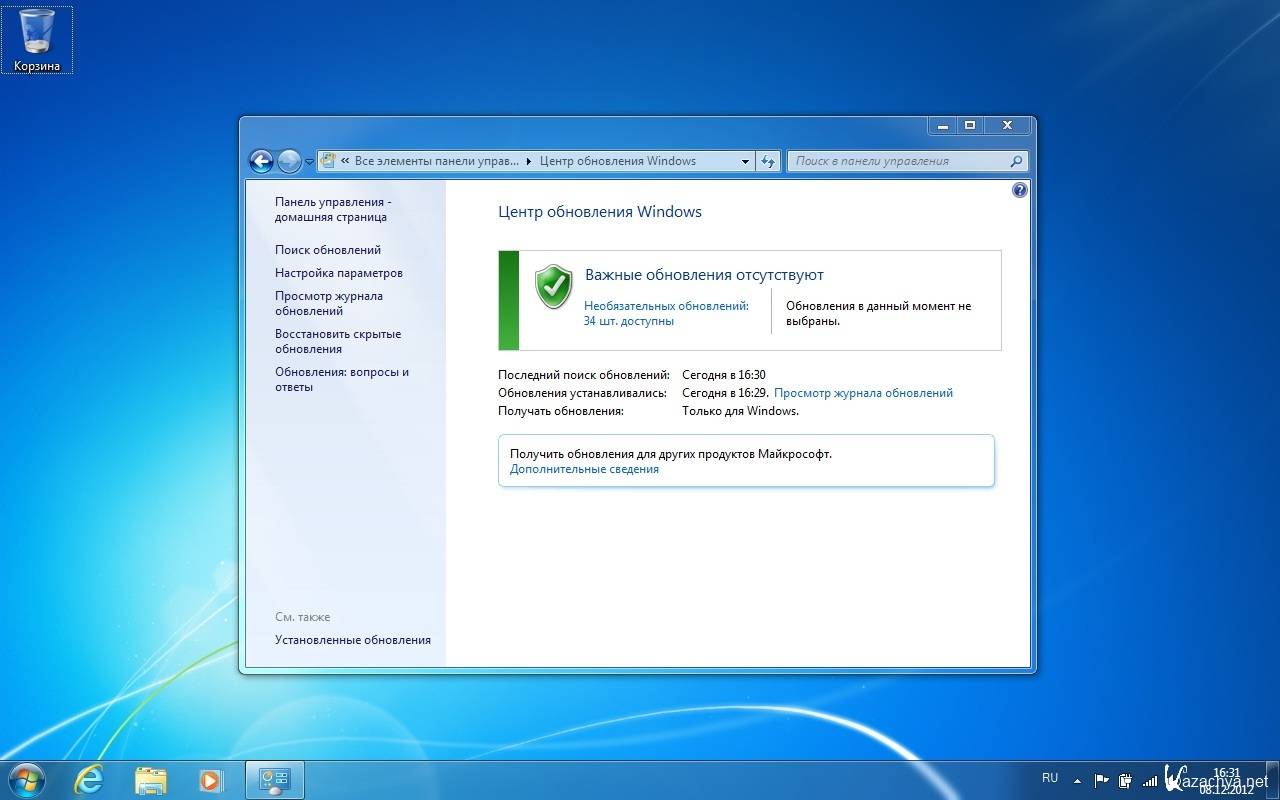Click the green shield status icon
This screenshot has width=1280, height=800.
click(x=553, y=287)
